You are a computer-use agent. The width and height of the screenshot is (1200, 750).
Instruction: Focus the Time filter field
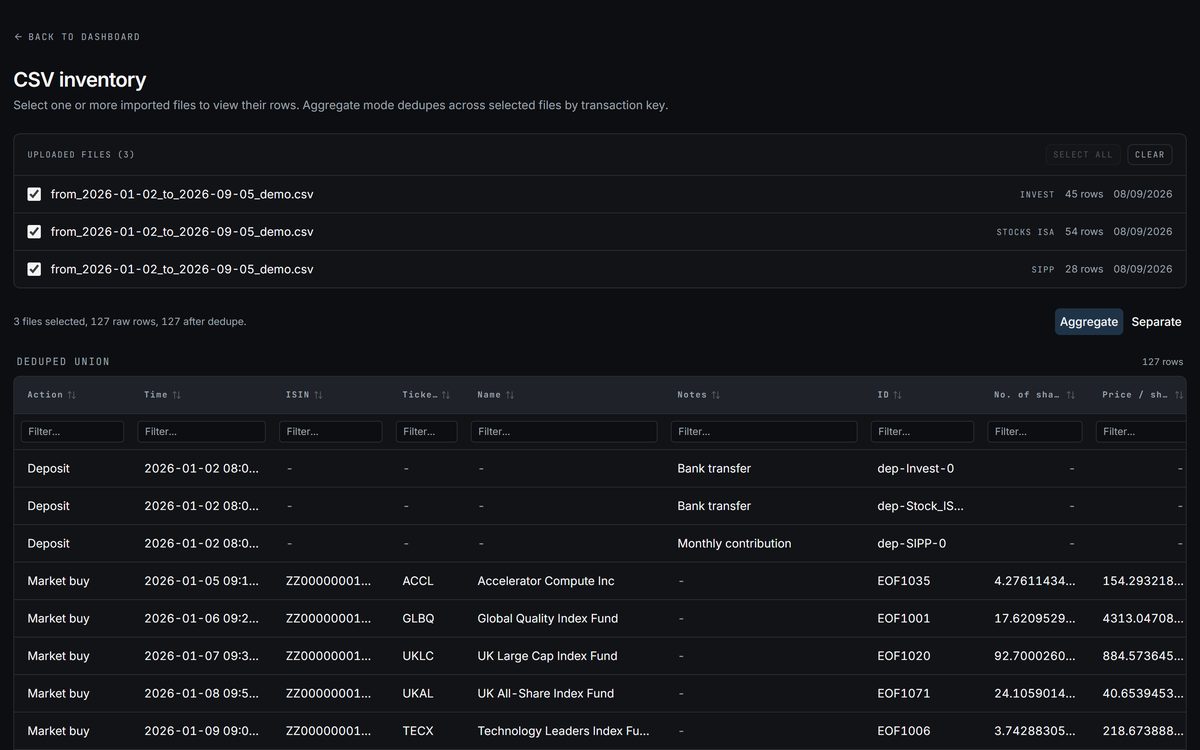[x=201, y=432]
